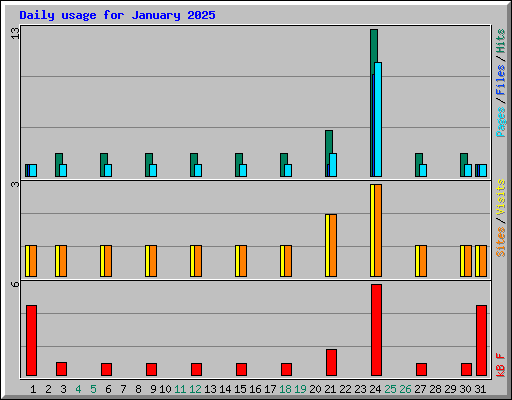Click green weekend day label "25"

coord(390,389)
